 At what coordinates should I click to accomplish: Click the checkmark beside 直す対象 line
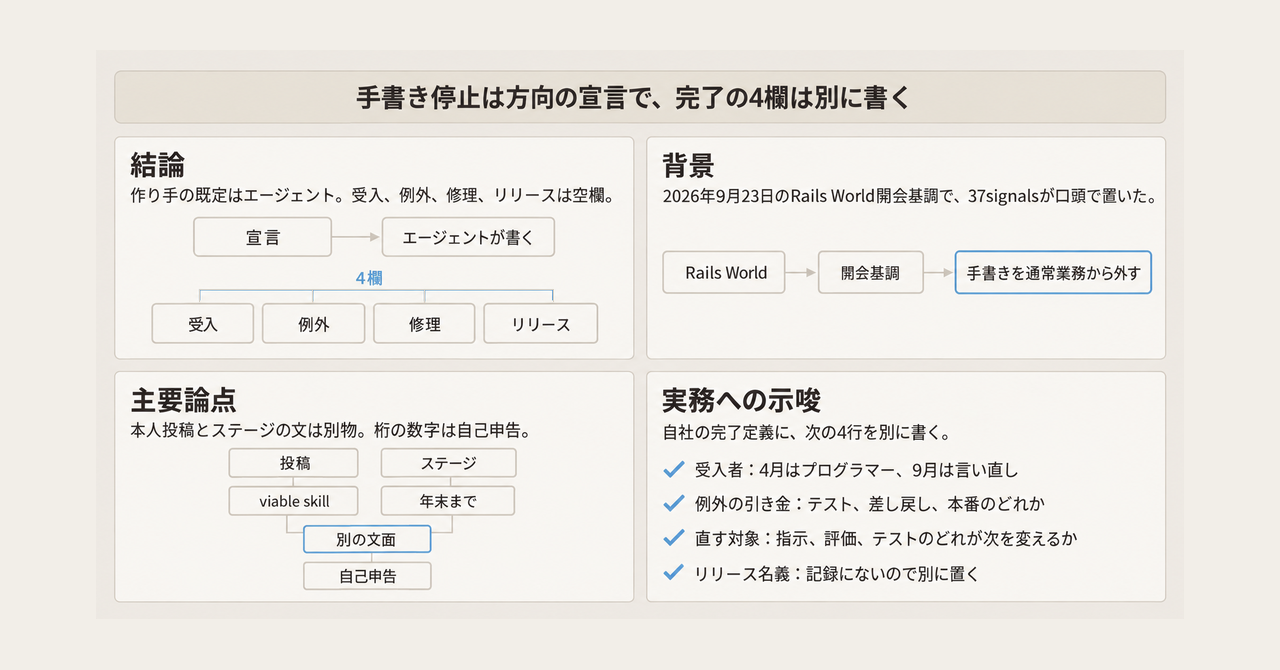click(673, 538)
